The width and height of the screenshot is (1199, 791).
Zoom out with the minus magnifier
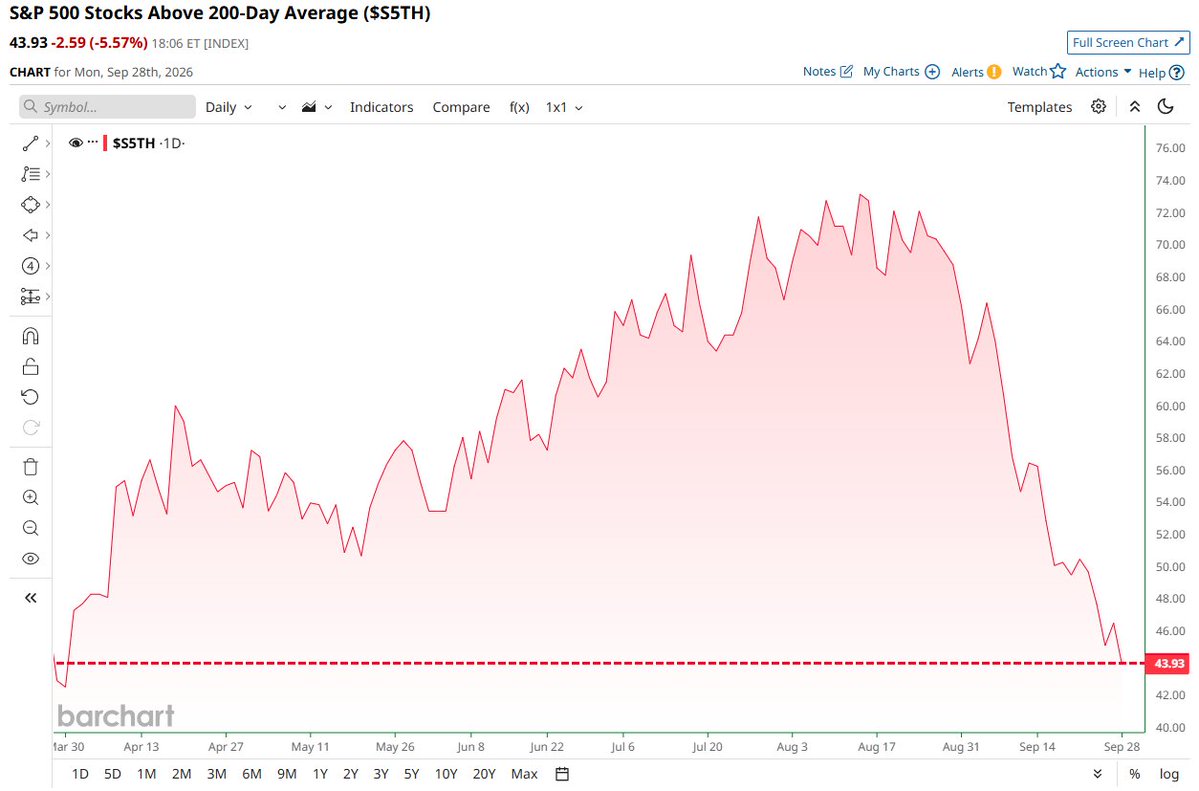coord(30,528)
